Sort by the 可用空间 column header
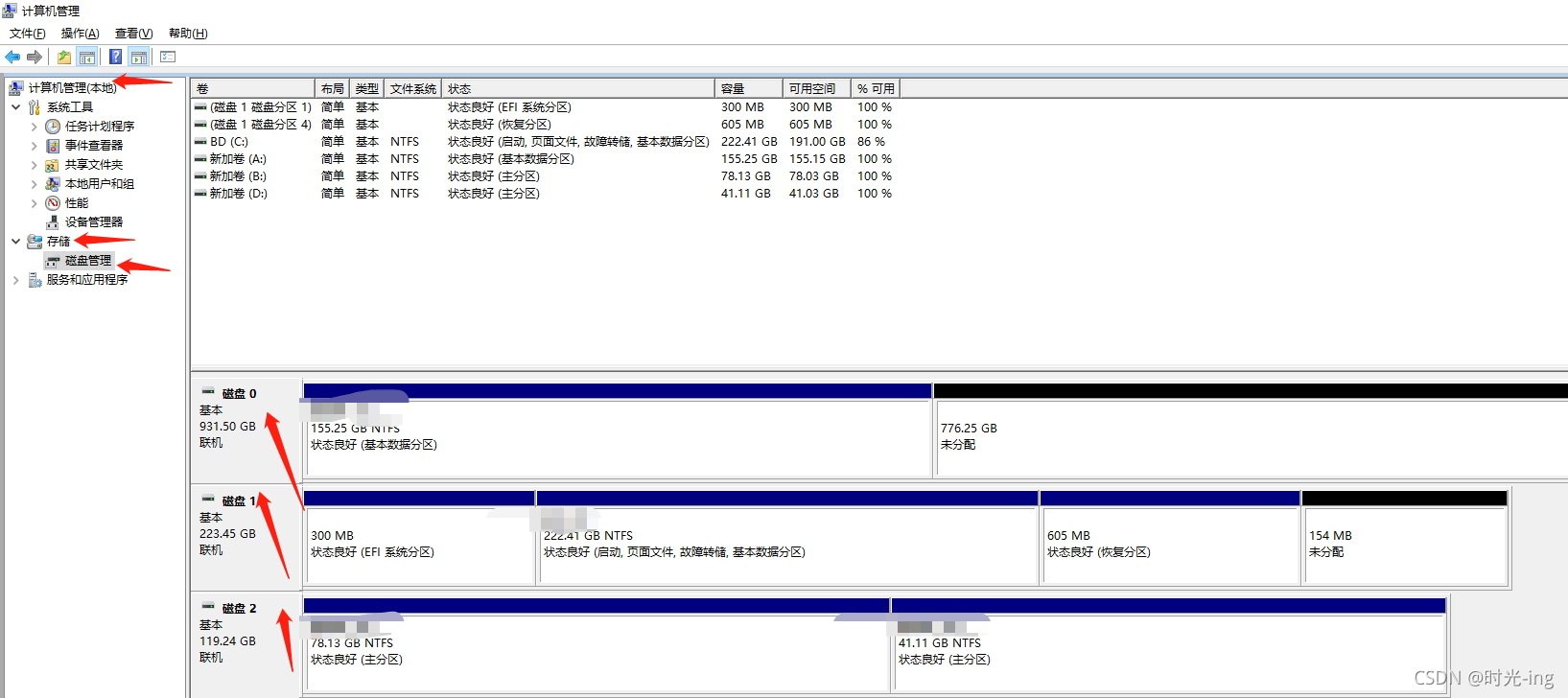This screenshot has height=698, width=1568. click(x=817, y=88)
